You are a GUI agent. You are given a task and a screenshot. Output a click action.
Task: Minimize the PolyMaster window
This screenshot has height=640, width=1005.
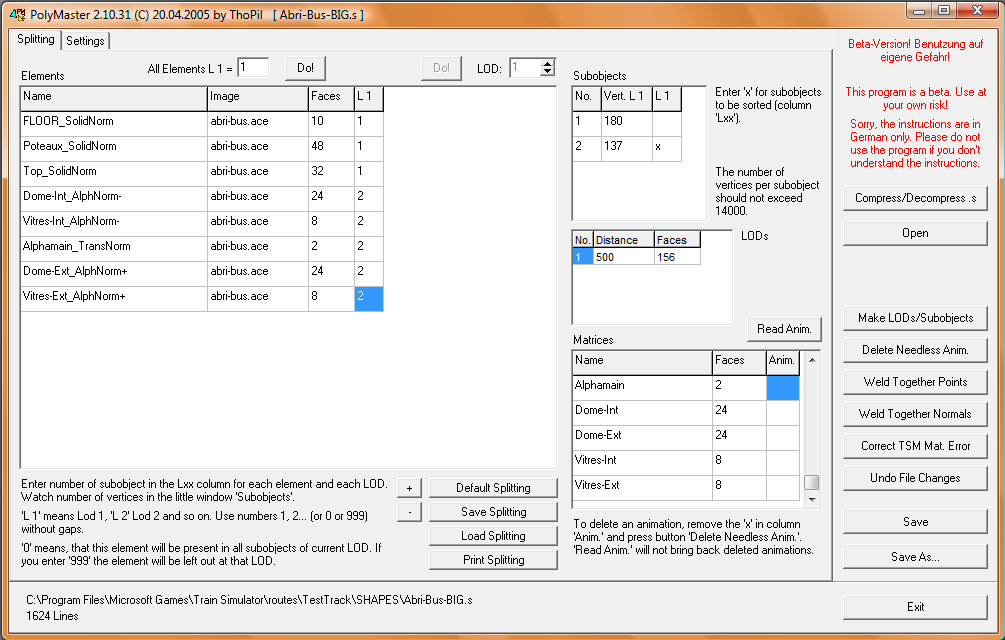tap(919, 11)
